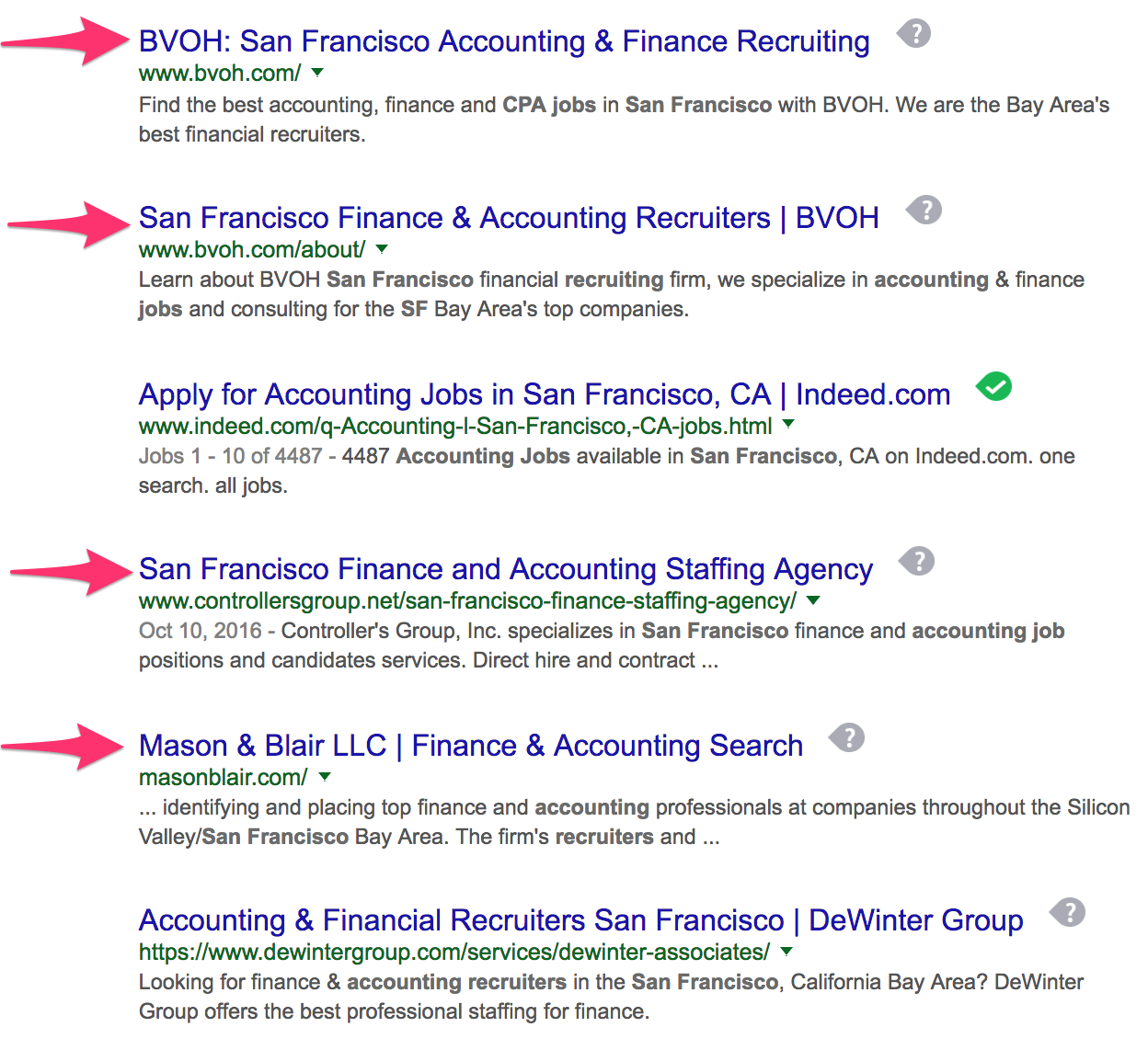1148x1050 pixels.
Task: Expand the dropdown arrow after www.bvoh.com/ URL
Action: click(x=317, y=72)
